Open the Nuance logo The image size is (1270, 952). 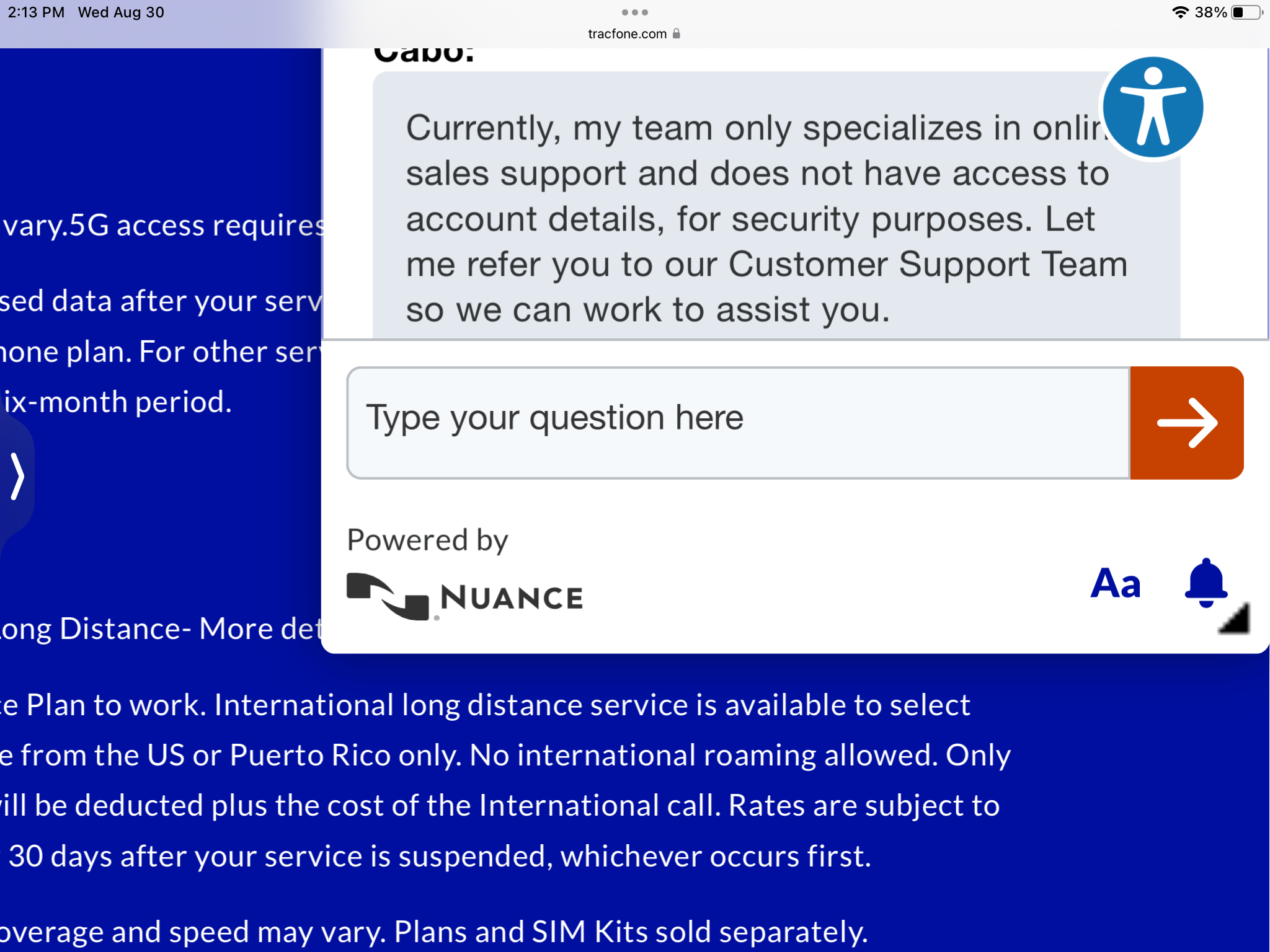point(464,597)
